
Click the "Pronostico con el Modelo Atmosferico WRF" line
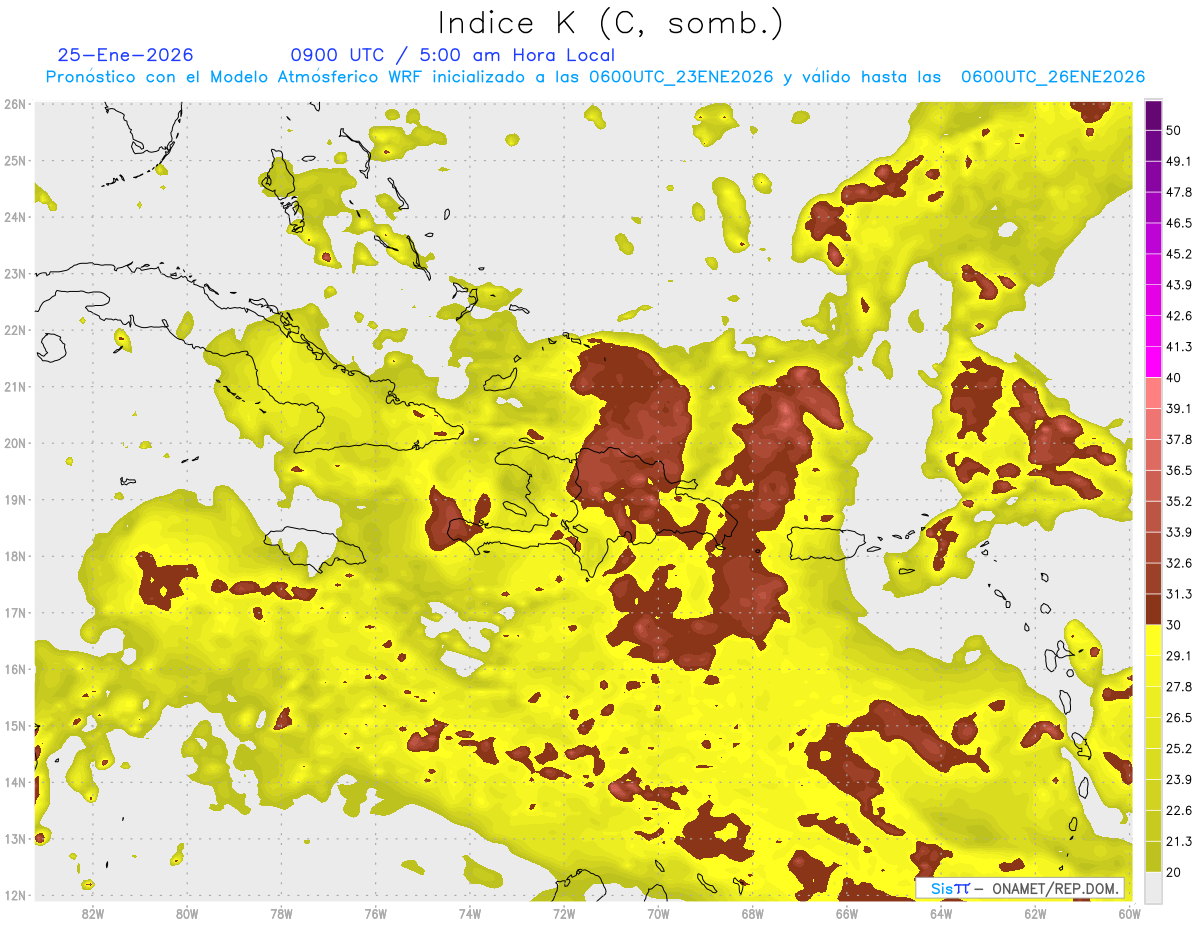[595, 77]
